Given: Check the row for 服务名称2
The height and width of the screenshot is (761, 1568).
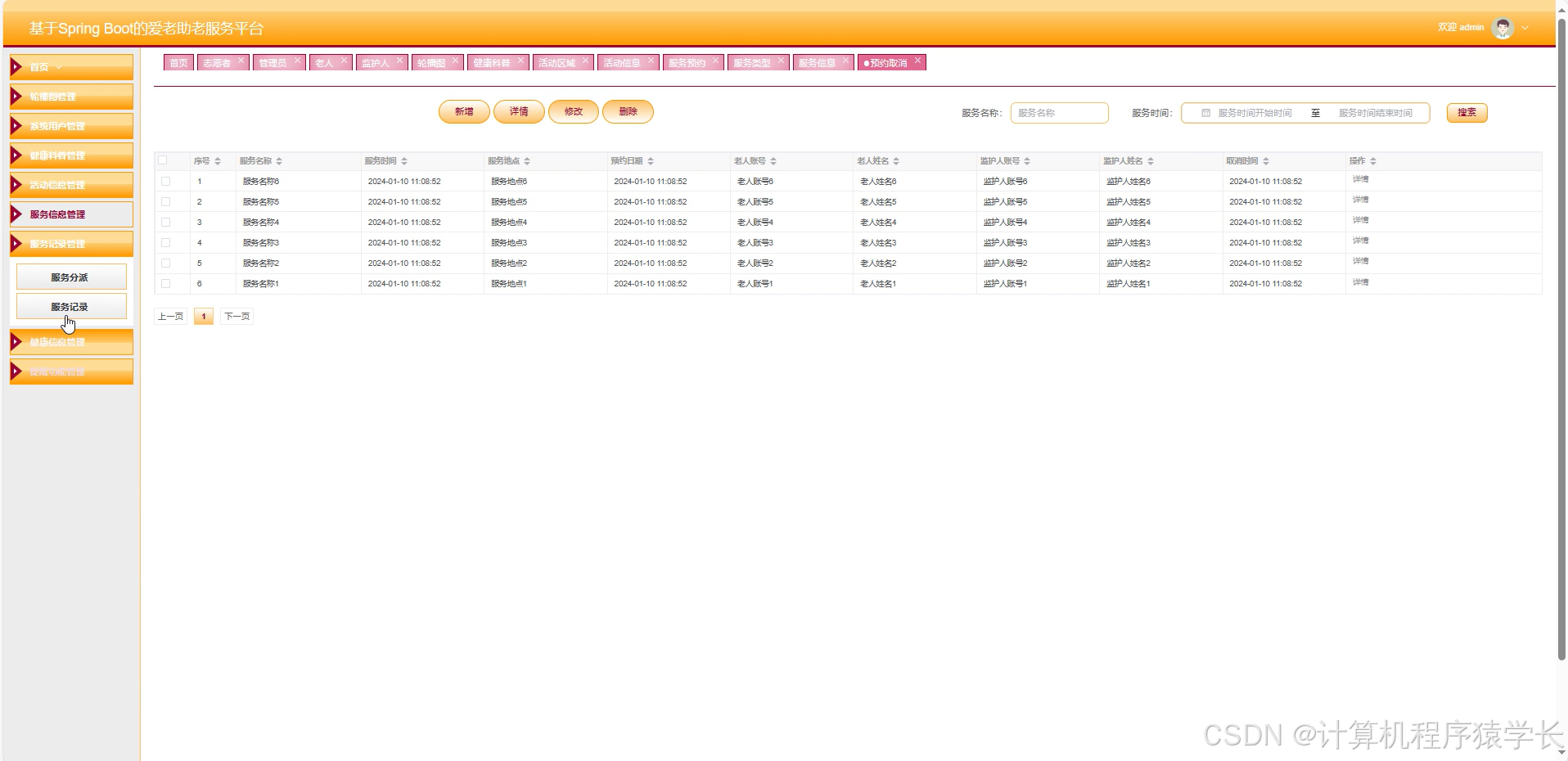Looking at the screenshot, I should [x=166, y=263].
